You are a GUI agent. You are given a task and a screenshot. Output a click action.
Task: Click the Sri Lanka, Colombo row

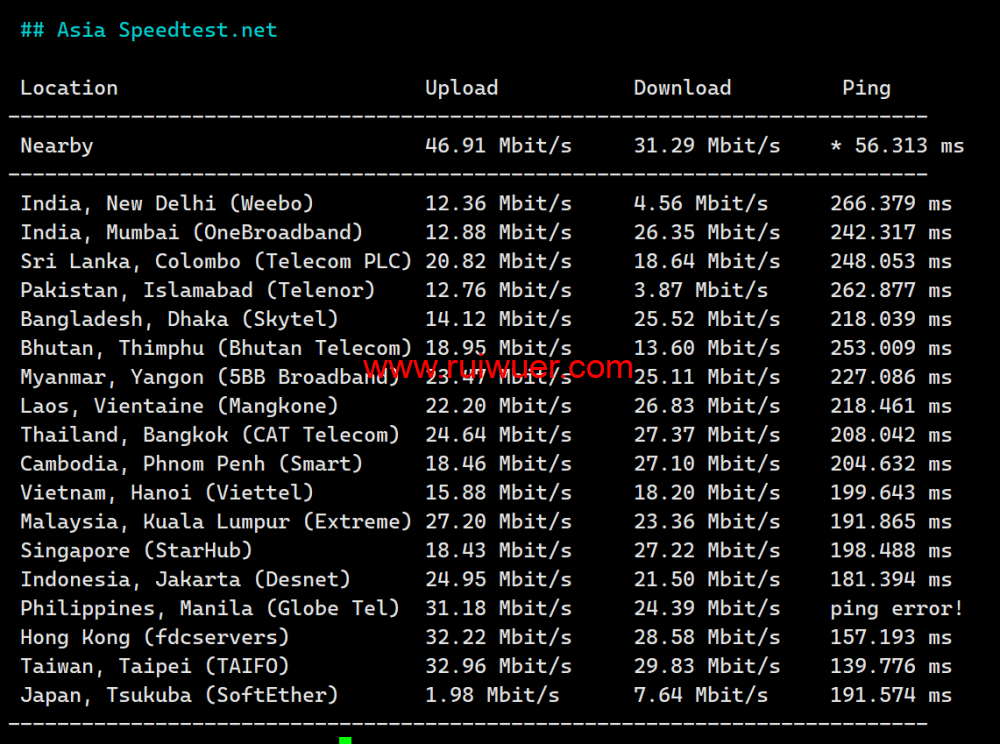[x=216, y=262]
